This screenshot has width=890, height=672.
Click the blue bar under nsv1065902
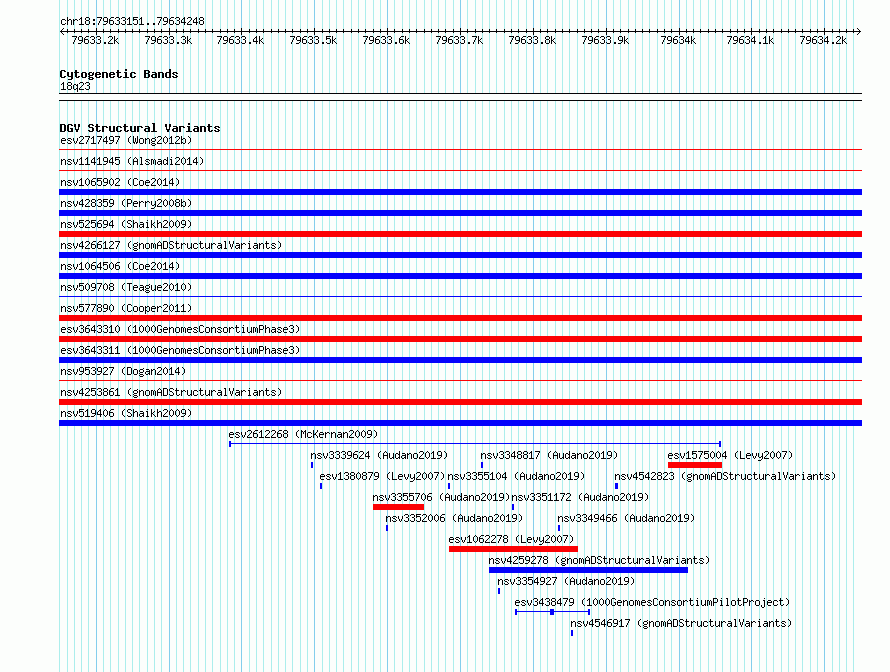[x=460, y=192]
